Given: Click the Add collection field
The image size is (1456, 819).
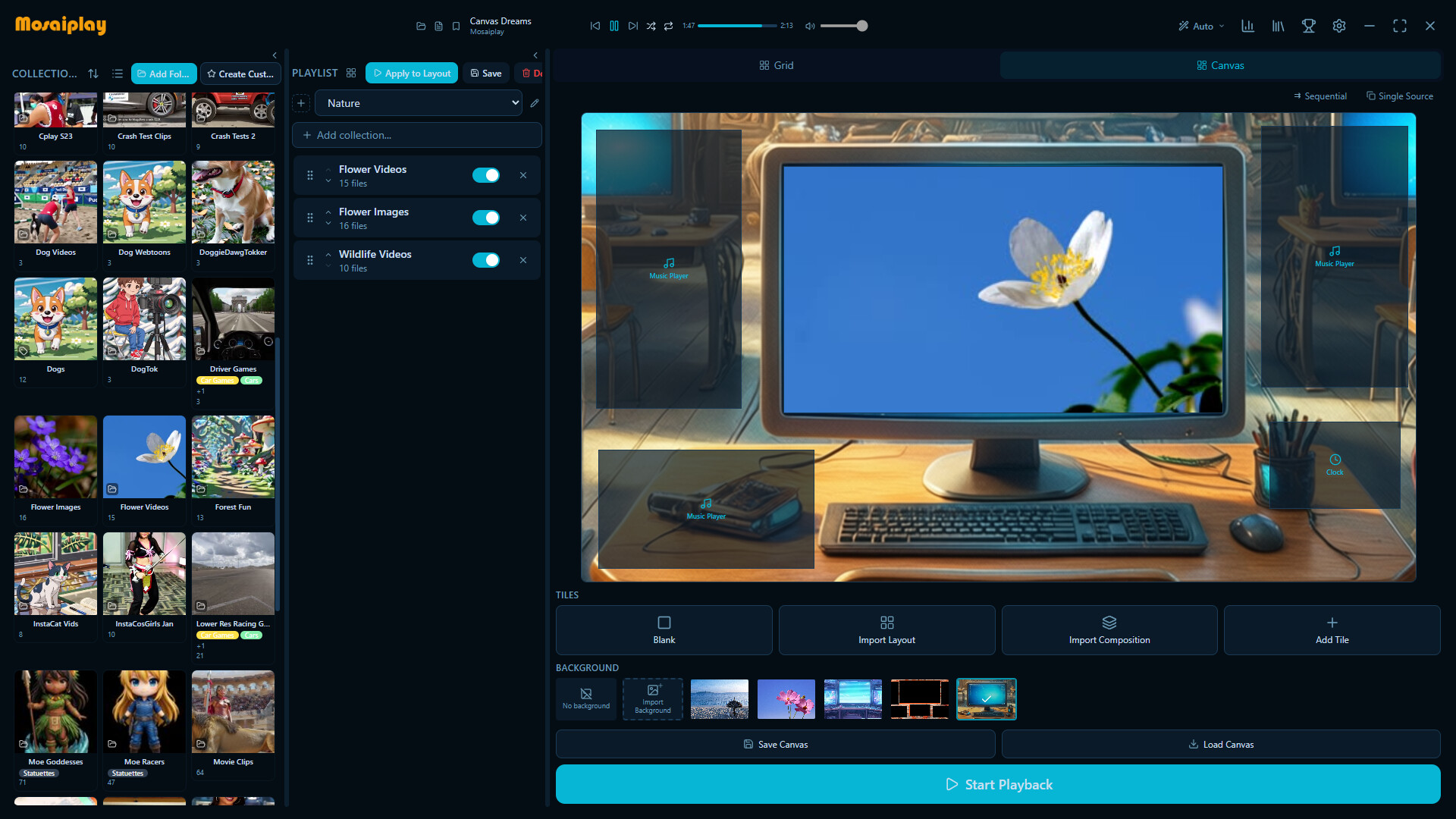Looking at the screenshot, I should click(x=417, y=135).
